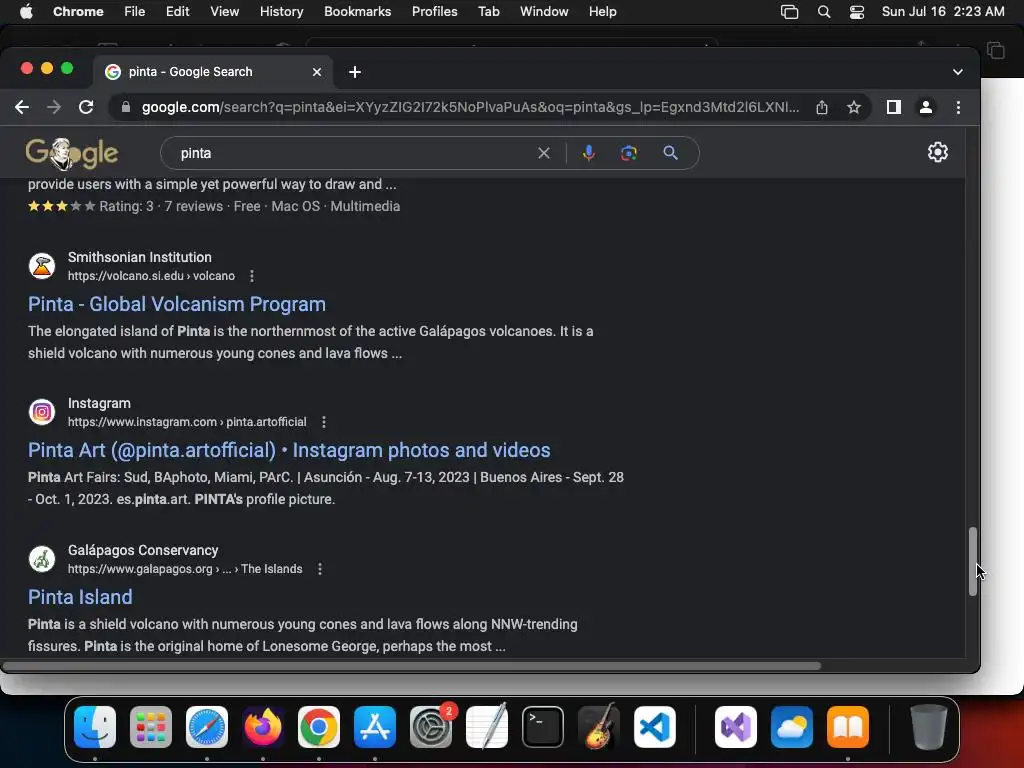The height and width of the screenshot is (768, 1024).
Task: Click the address bar URL
Action: point(470,107)
